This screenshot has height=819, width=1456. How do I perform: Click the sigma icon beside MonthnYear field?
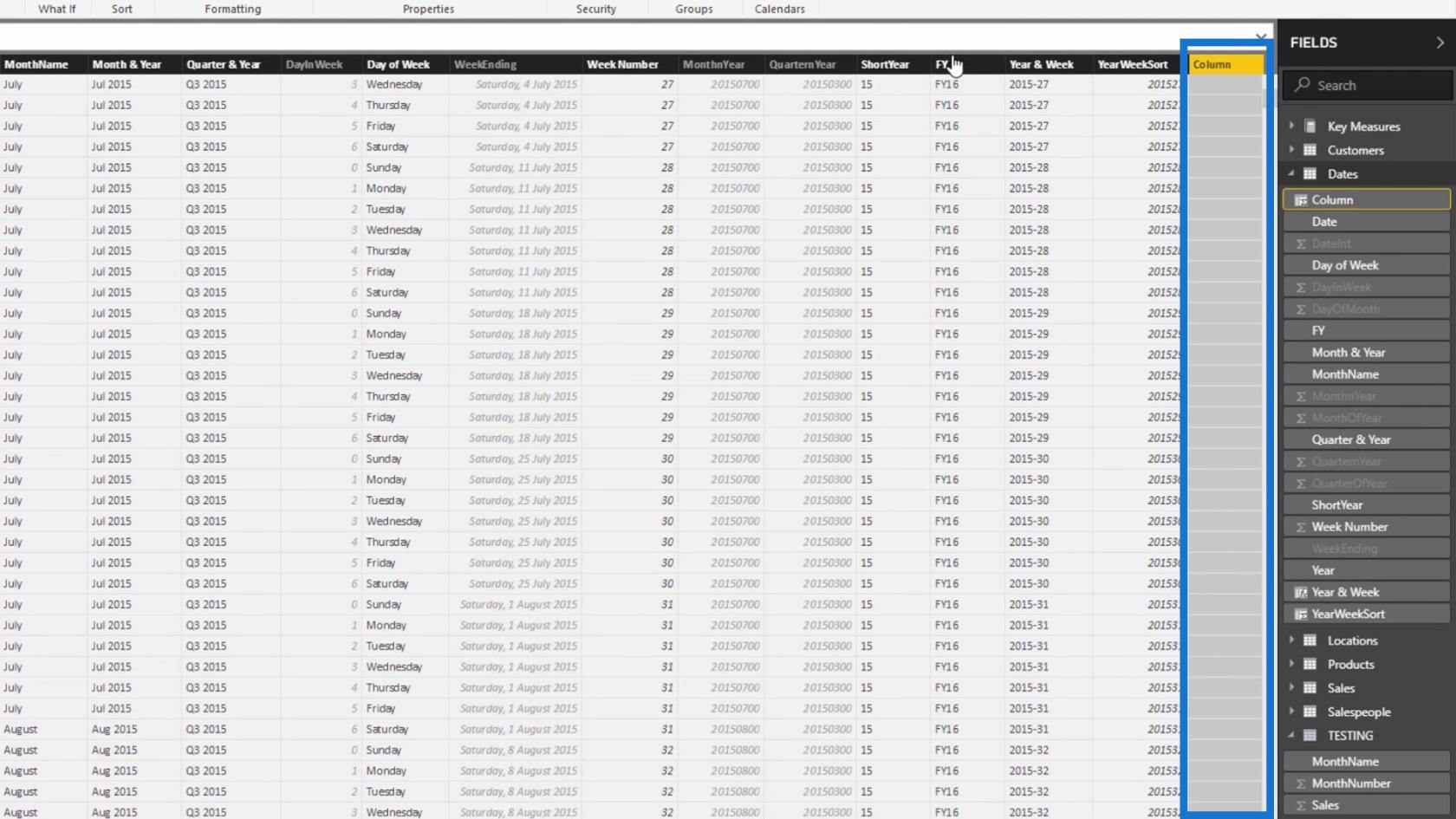coord(1301,396)
